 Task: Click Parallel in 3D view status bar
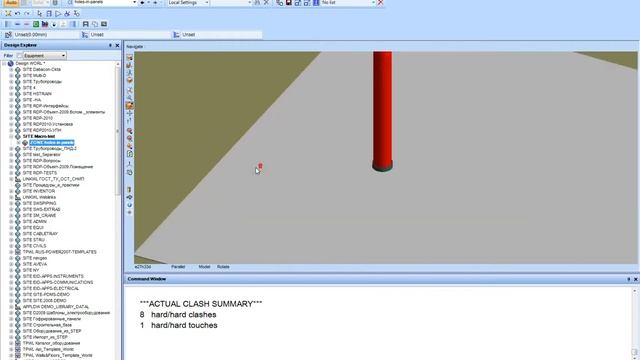178,267
